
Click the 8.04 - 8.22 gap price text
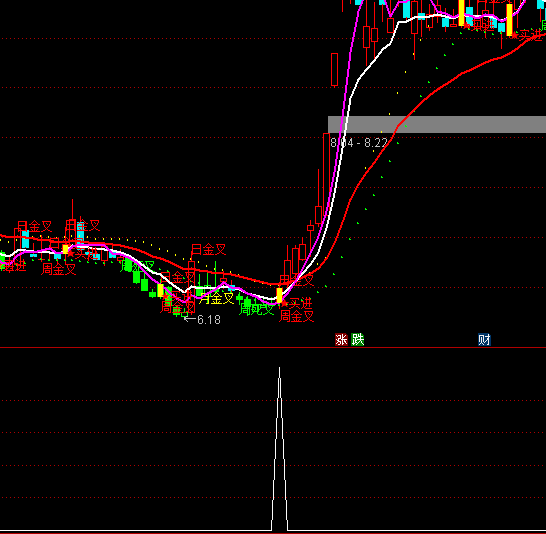click(x=359, y=143)
